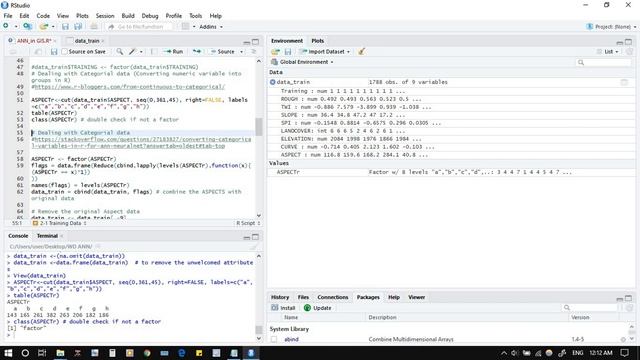
Task: Maximize the Environment pane
Action: 629,42
